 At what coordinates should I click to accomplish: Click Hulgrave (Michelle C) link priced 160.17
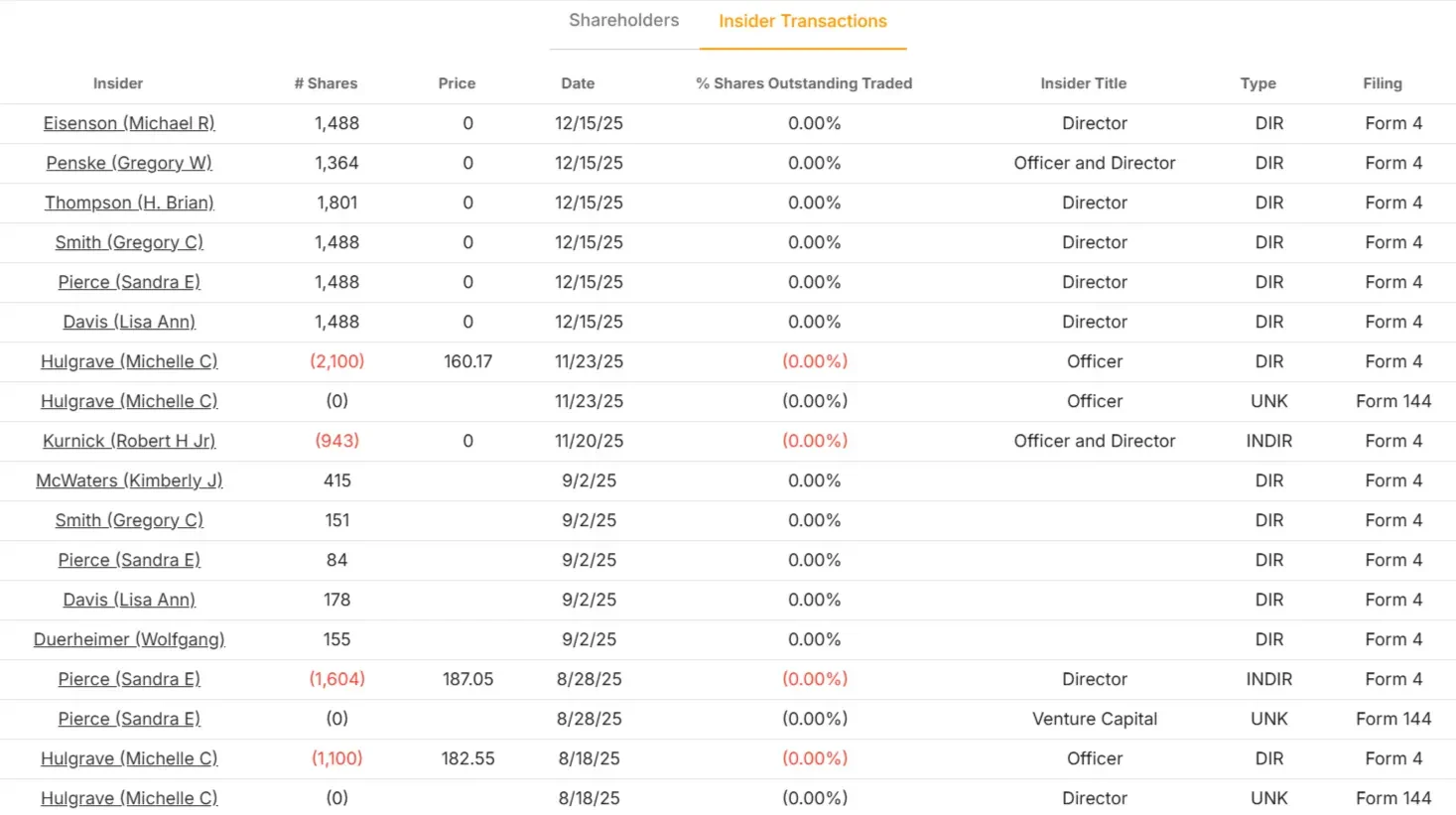click(x=129, y=361)
